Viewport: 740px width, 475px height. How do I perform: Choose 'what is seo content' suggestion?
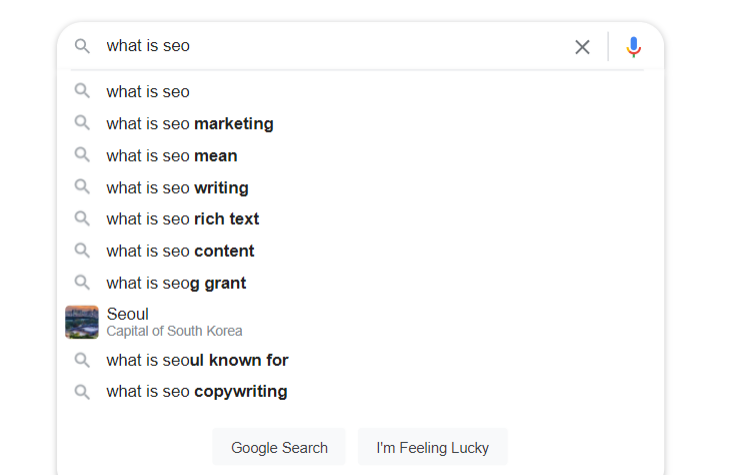click(180, 251)
